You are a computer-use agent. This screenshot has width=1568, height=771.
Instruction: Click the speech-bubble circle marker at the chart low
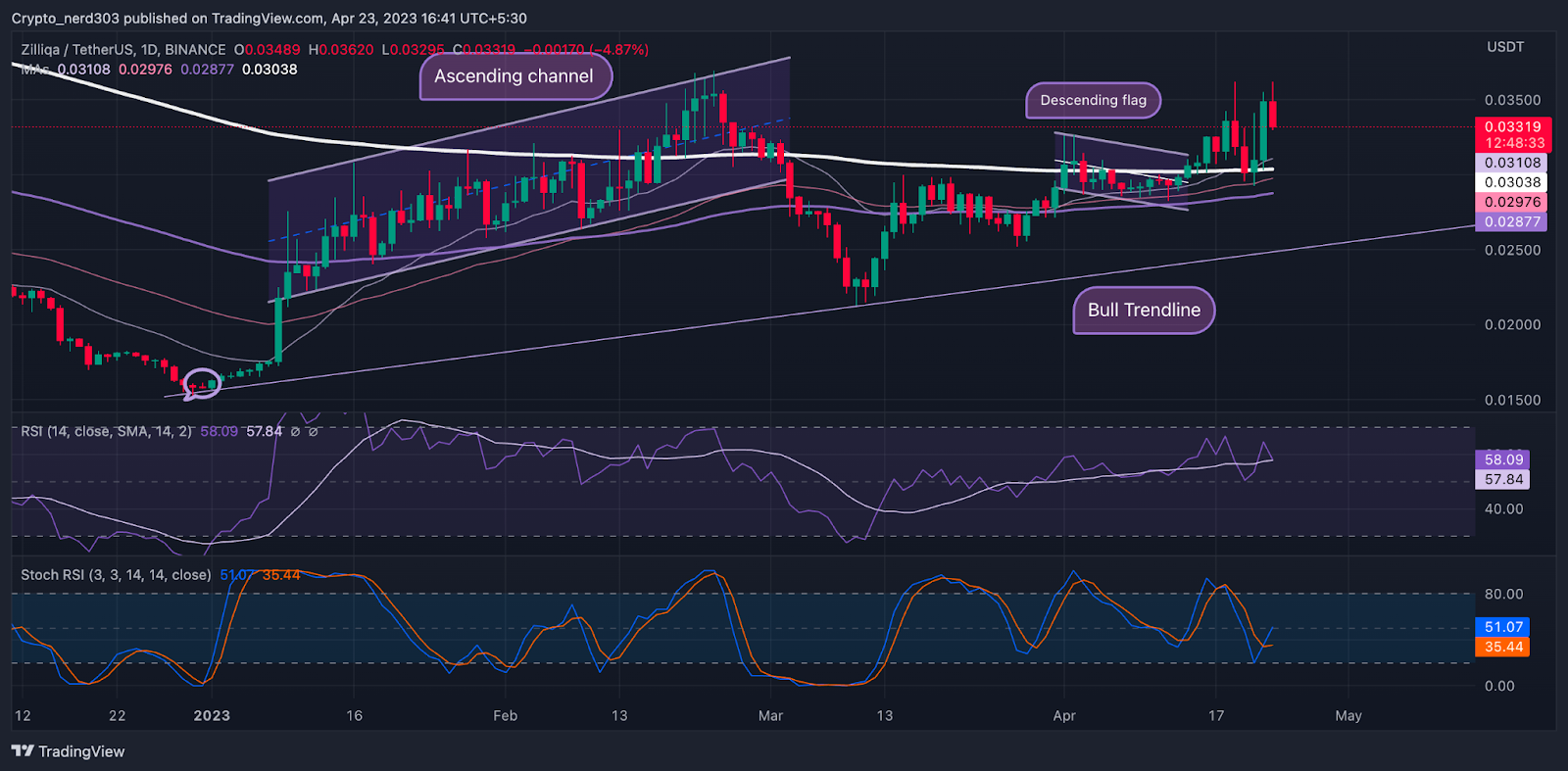[203, 383]
